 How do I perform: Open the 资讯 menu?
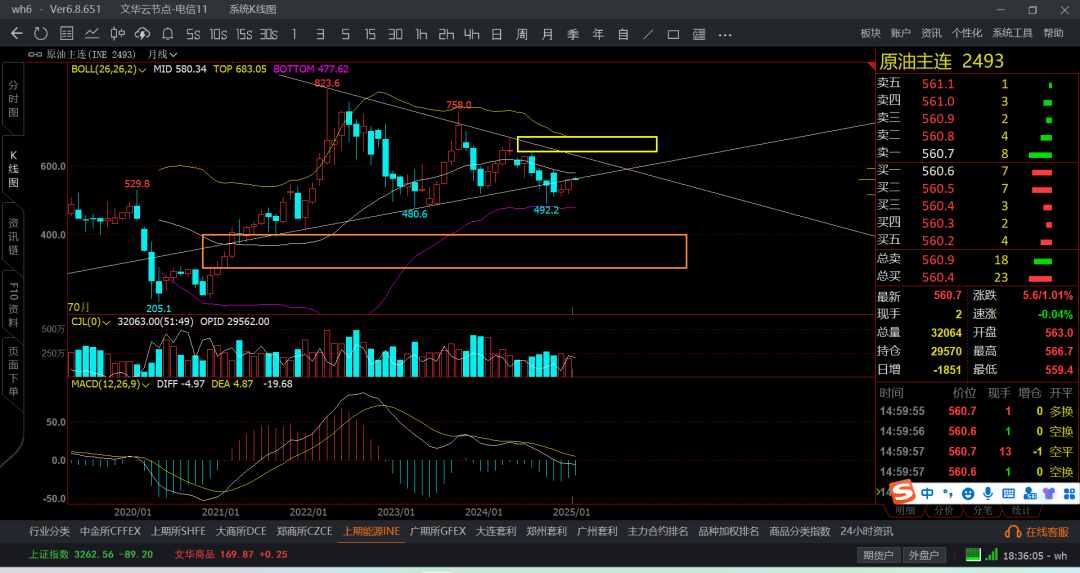pos(931,33)
